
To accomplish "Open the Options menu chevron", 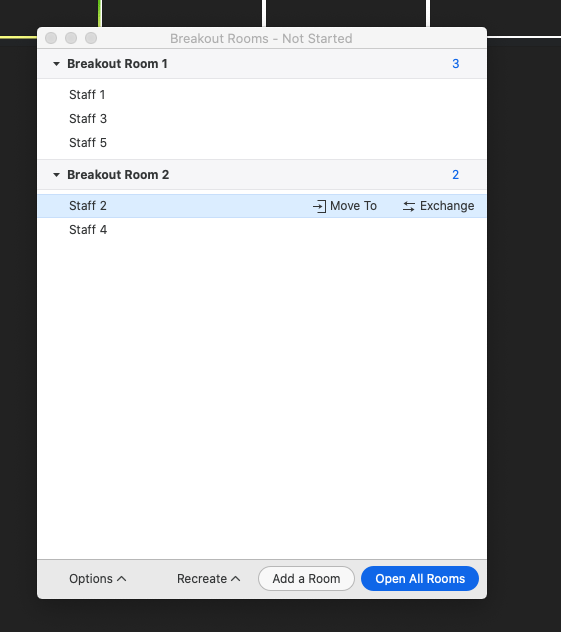I will click(x=121, y=579).
